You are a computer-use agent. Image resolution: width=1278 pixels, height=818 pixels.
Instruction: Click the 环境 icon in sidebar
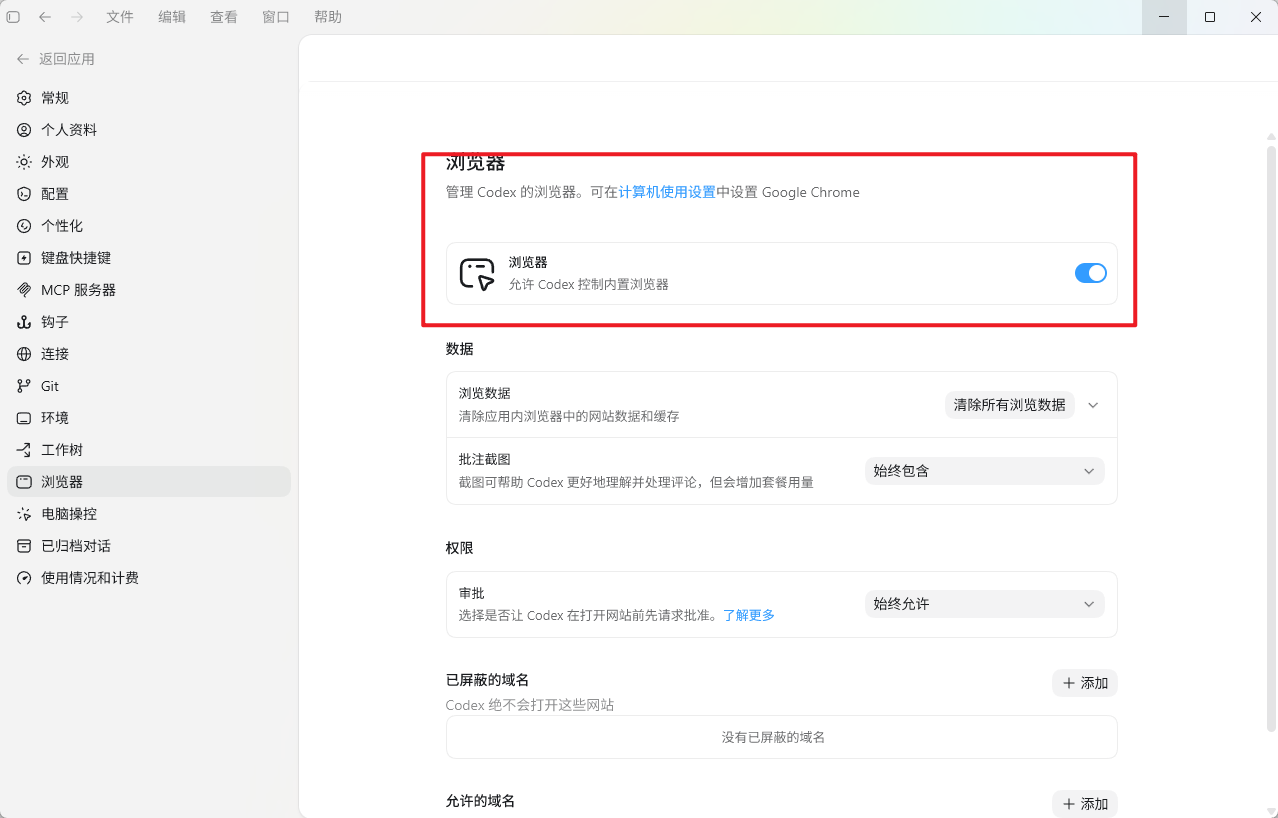coord(24,418)
